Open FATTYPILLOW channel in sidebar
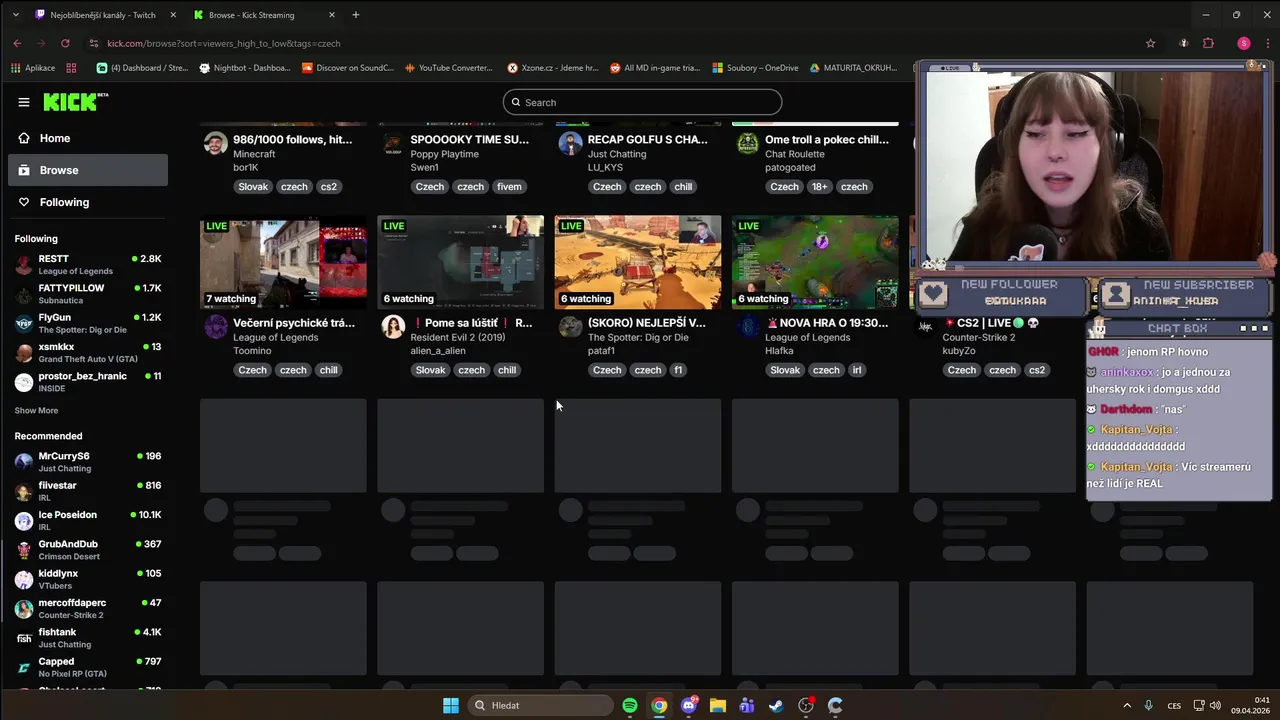 tap(88, 294)
